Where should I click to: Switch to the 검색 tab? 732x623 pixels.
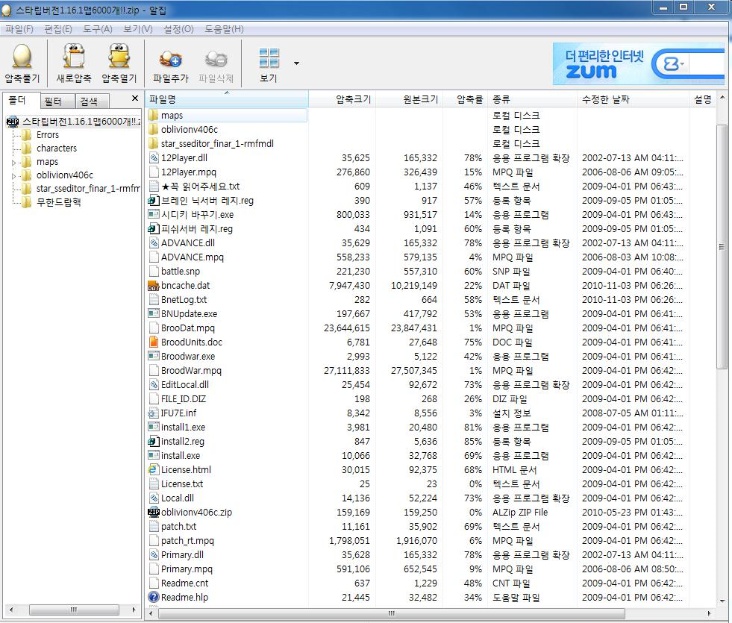coord(88,101)
